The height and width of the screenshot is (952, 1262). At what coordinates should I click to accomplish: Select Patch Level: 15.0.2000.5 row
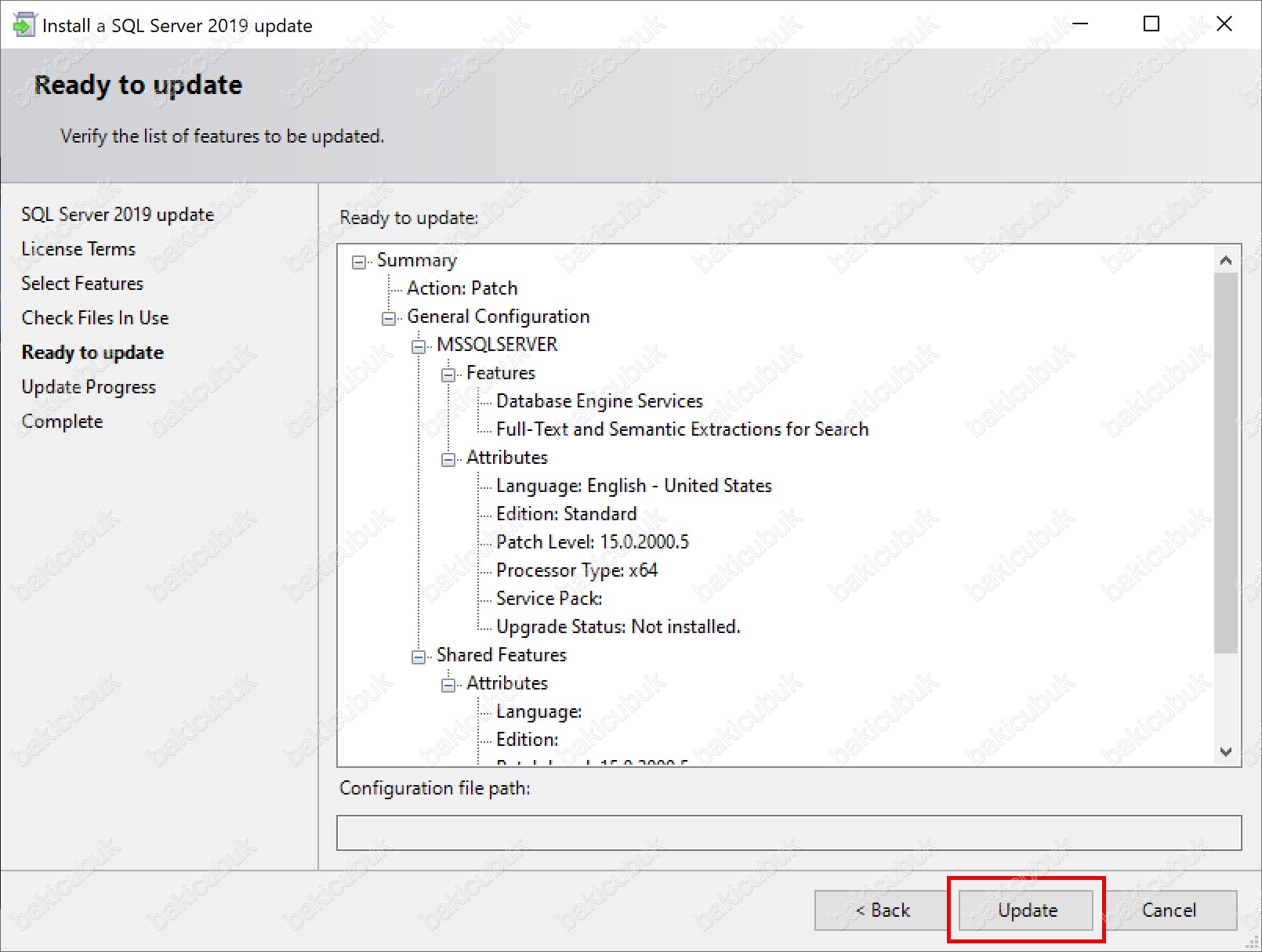pyautogui.click(x=593, y=542)
